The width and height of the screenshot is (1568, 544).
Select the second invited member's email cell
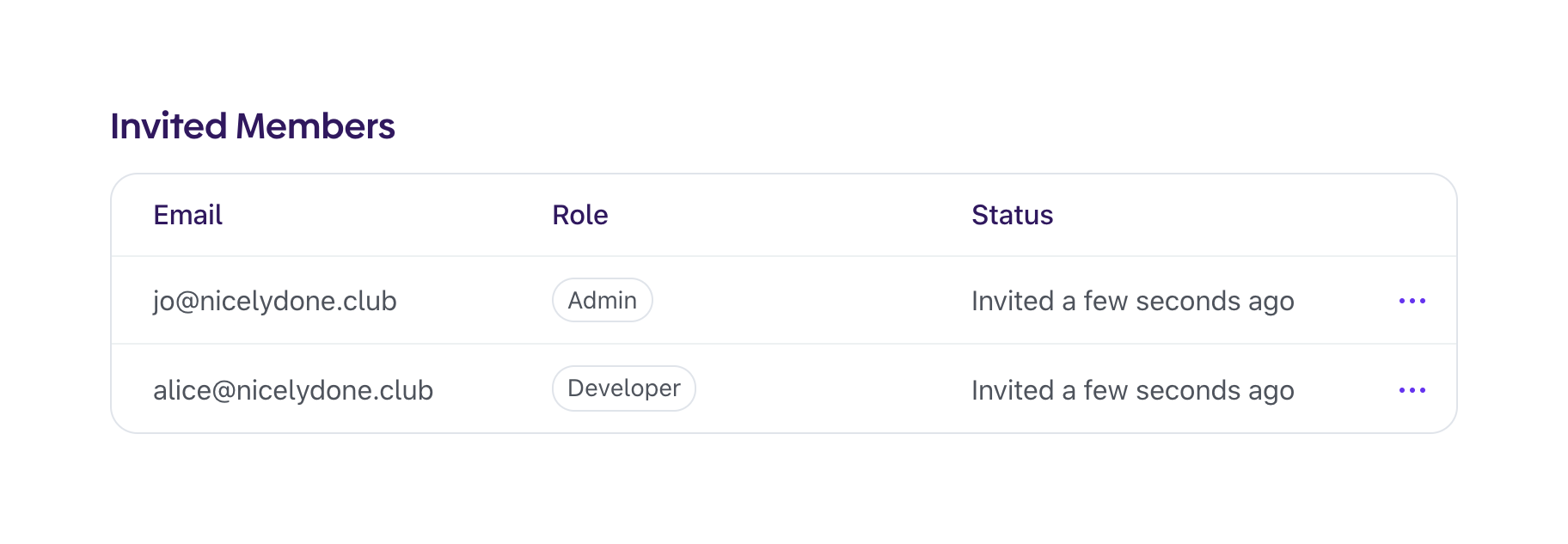293,390
